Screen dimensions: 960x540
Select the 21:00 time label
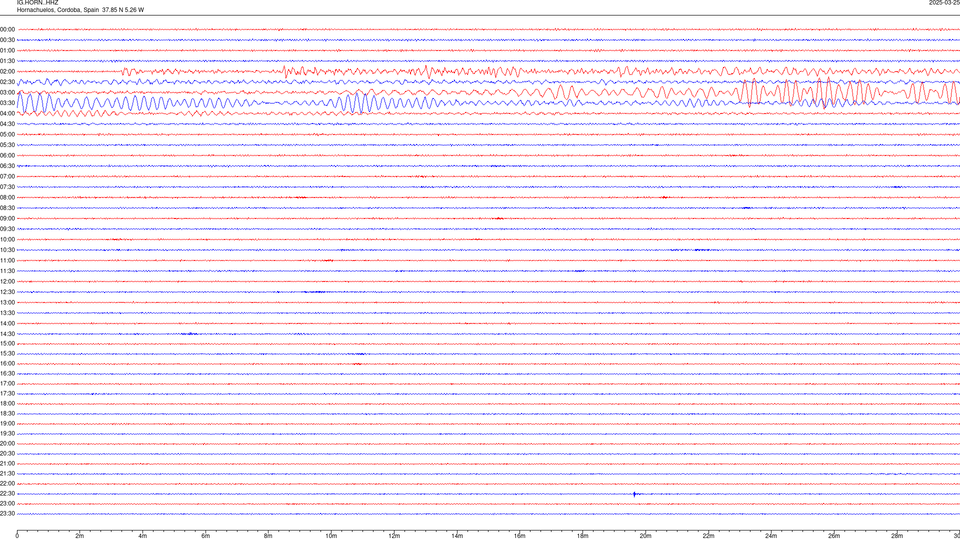(7, 463)
